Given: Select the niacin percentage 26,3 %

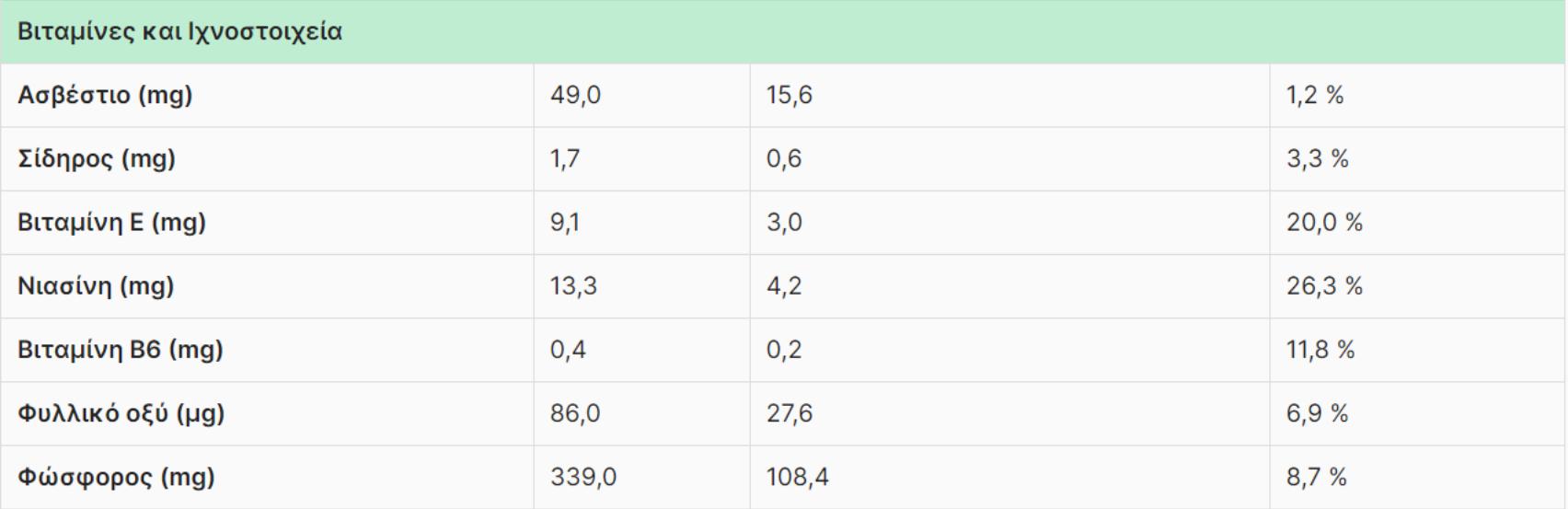Looking at the screenshot, I should (1324, 286).
